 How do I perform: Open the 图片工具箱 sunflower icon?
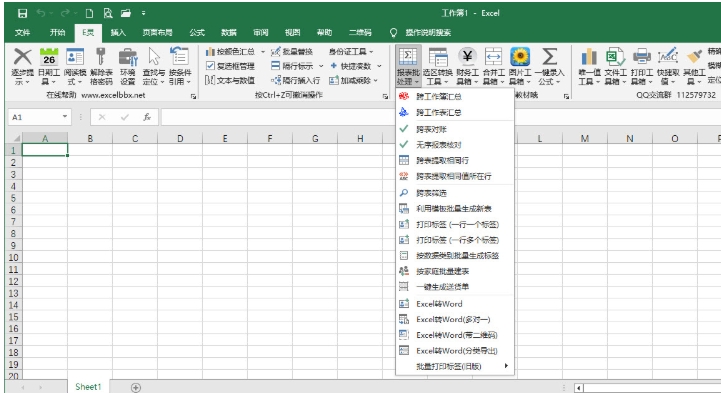[x=520, y=57]
